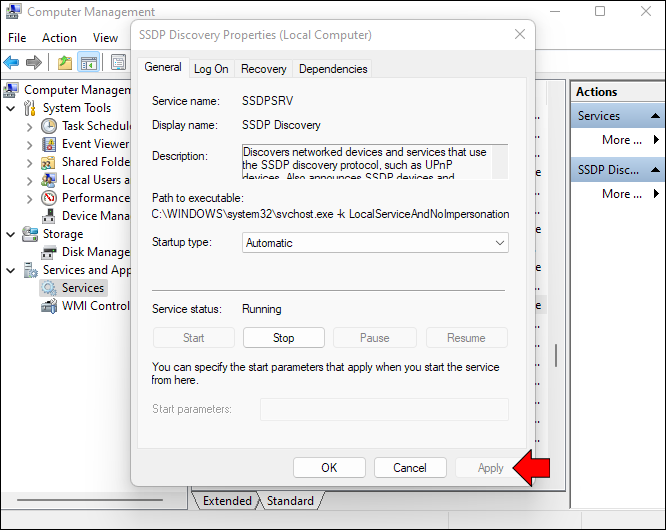Open the View menu
This screenshot has width=666, height=530.
coord(105,38)
